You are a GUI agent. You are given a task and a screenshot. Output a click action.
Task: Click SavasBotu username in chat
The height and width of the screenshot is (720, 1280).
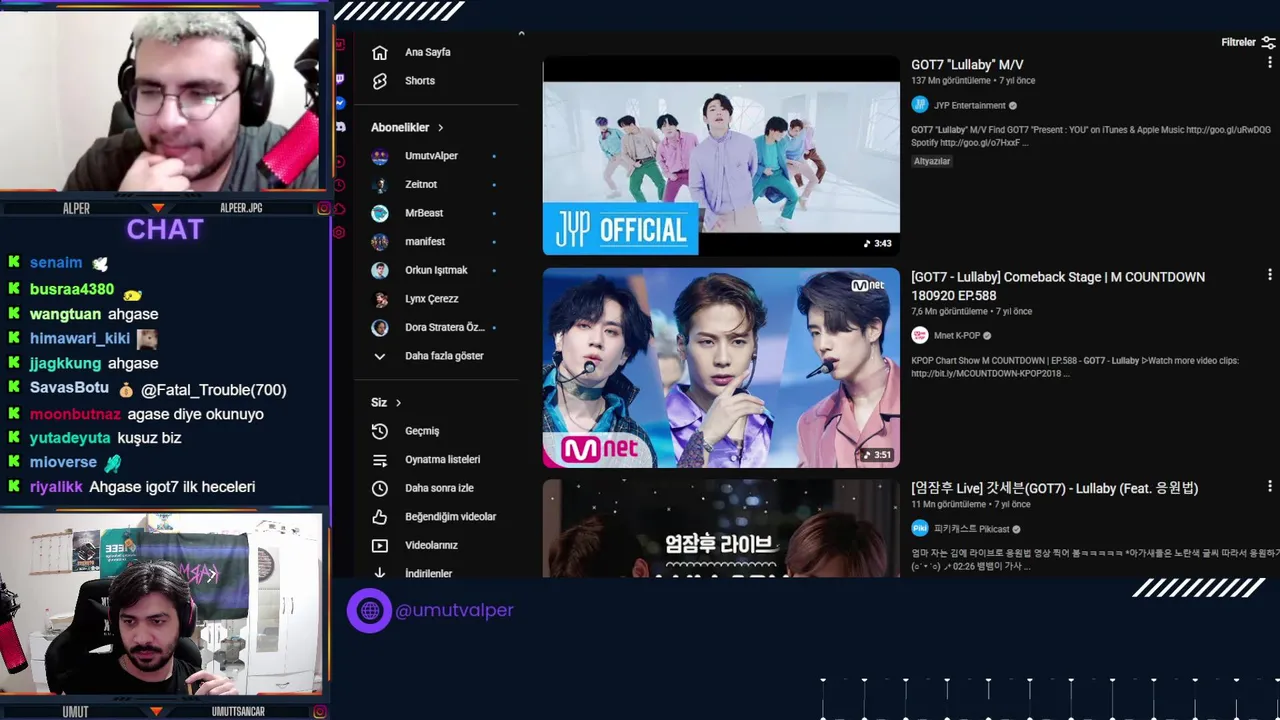[69, 389]
